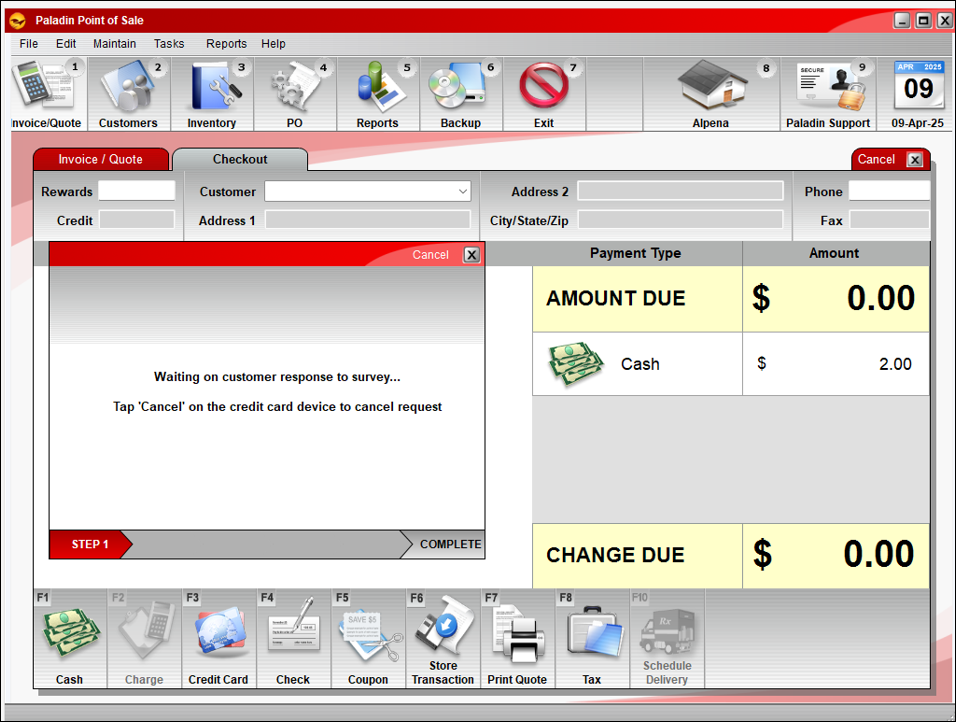Open the File menu
Image resolution: width=956 pixels, height=722 pixels.
click(29, 44)
